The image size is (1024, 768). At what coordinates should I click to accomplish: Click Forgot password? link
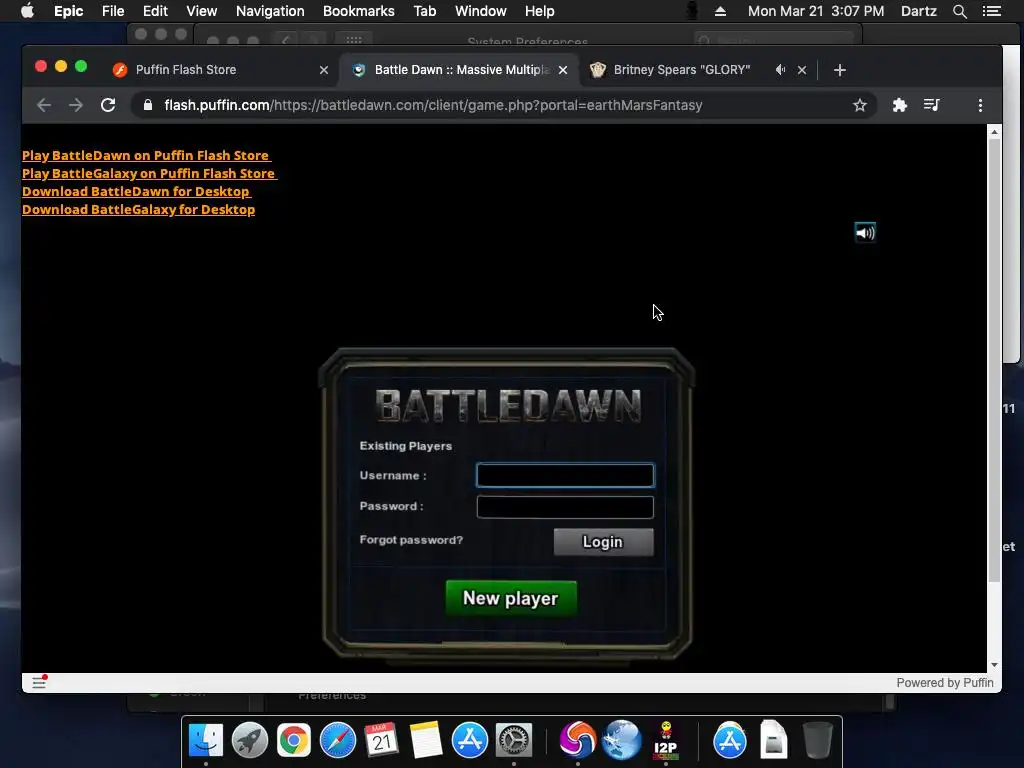click(411, 540)
